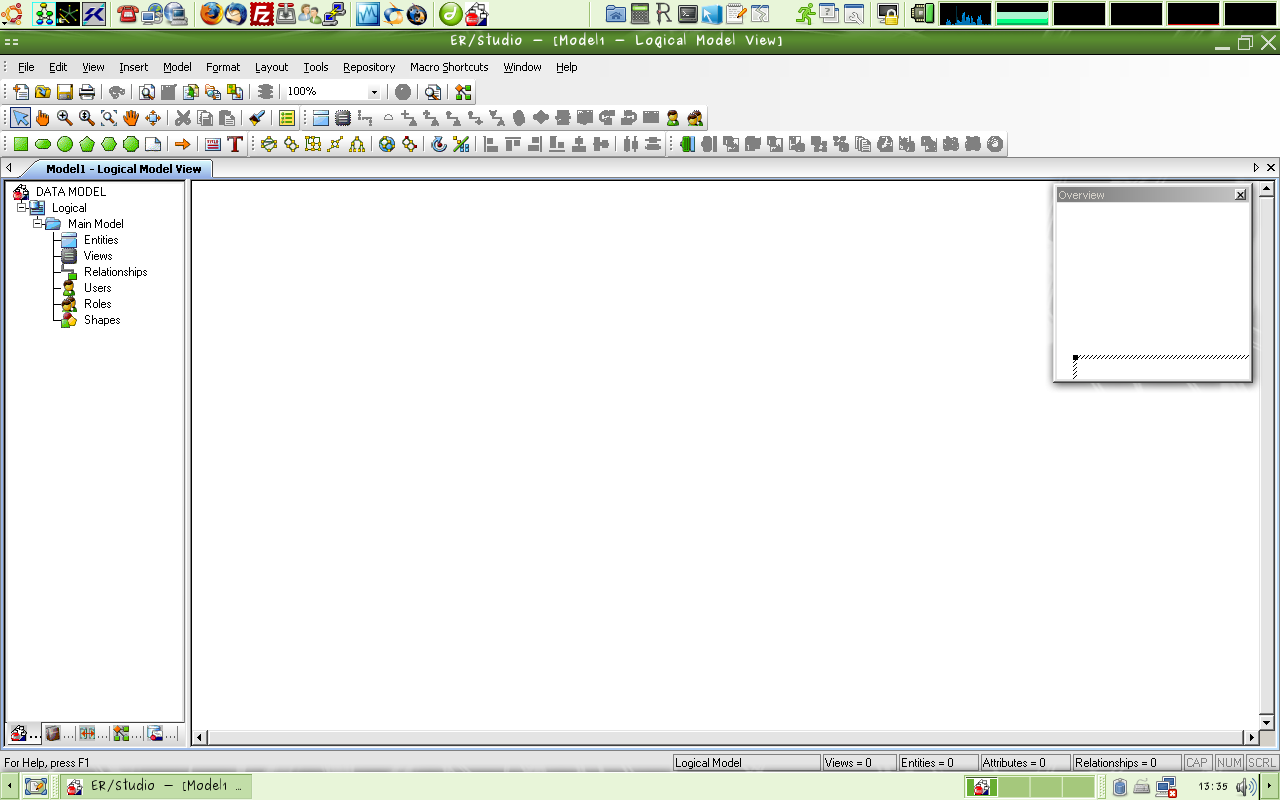
Task: Switch to the Data Model explorer tab
Action: pos(25,733)
